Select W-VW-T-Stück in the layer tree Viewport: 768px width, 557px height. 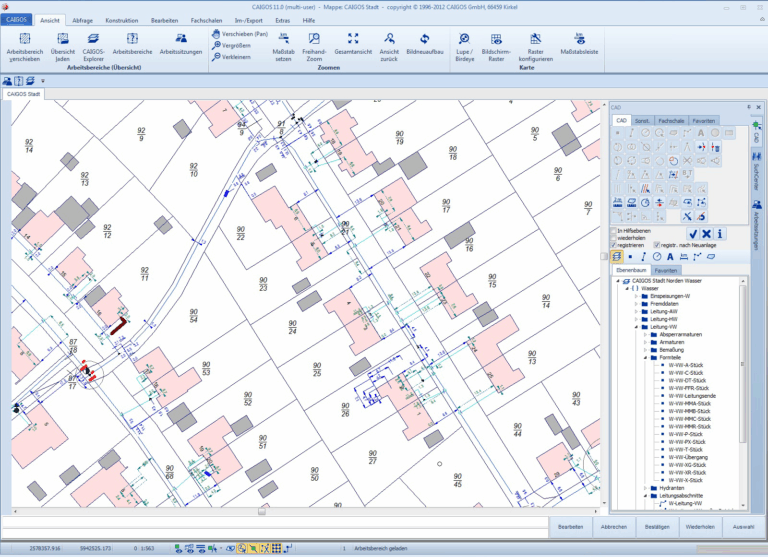click(x=686, y=450)
